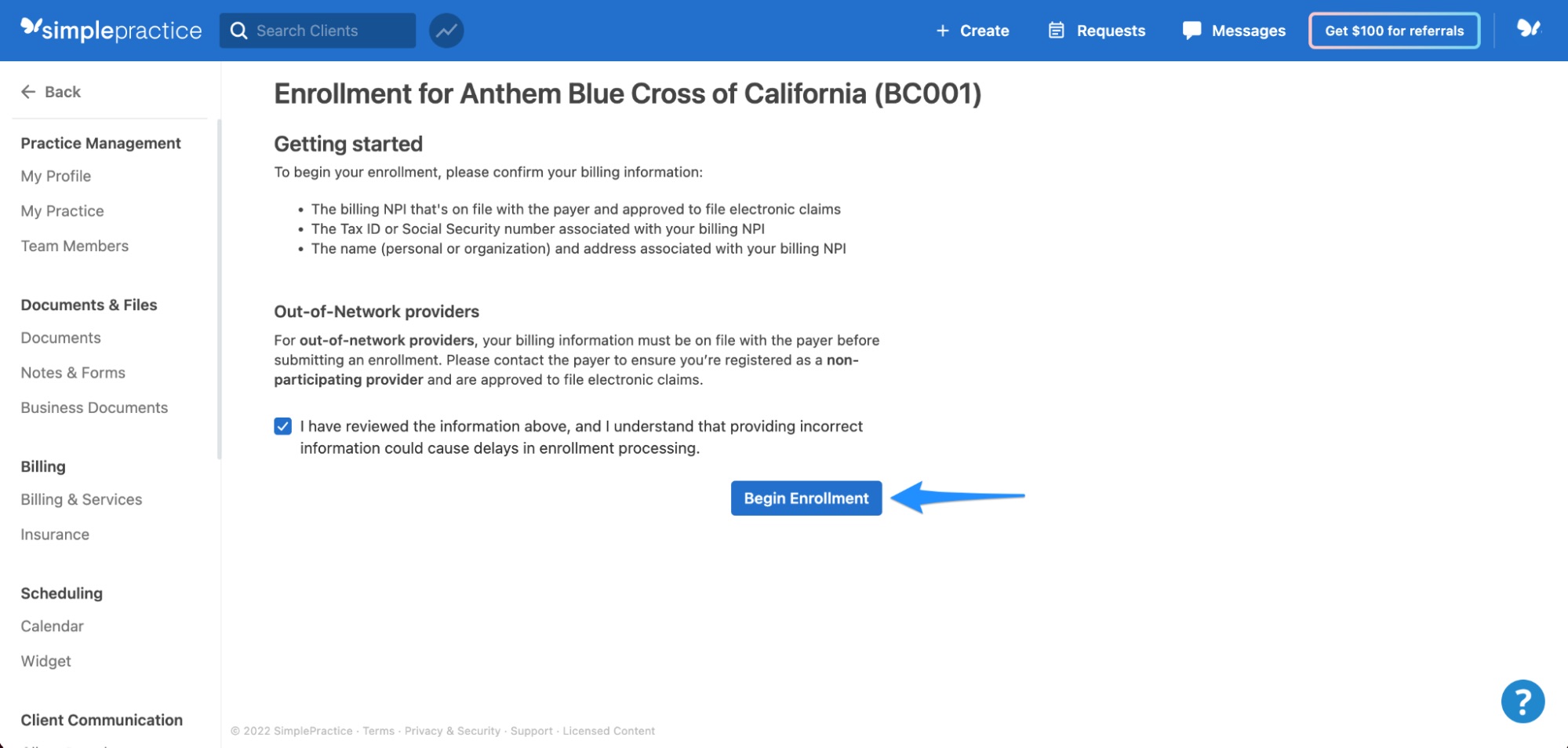This screenshot has width=1568, height=748.
Task: Click the butterfly account icon top right
Action: [x=1528, y=30]
